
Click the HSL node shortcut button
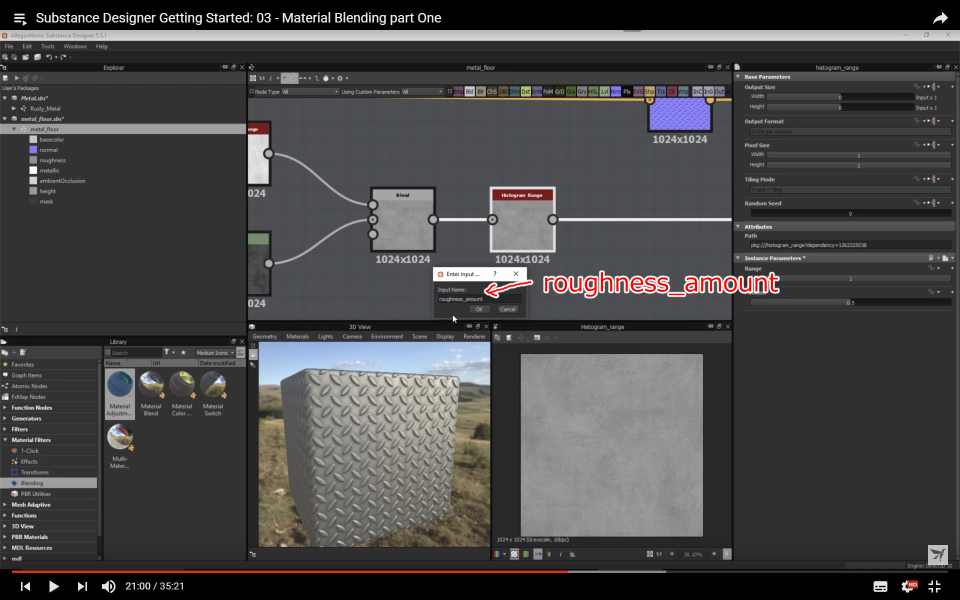tap(593, 91)
